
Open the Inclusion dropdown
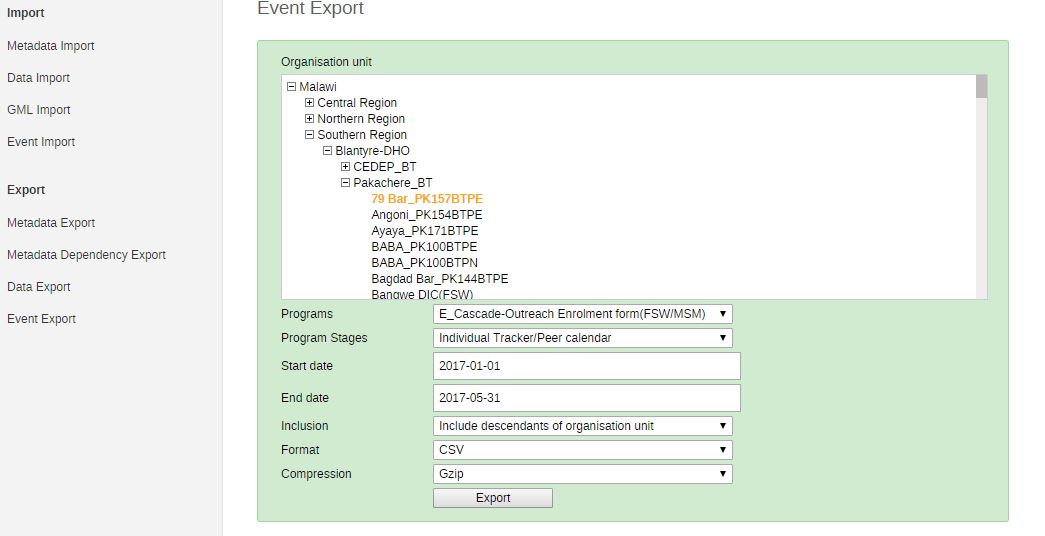coord(582,426)
